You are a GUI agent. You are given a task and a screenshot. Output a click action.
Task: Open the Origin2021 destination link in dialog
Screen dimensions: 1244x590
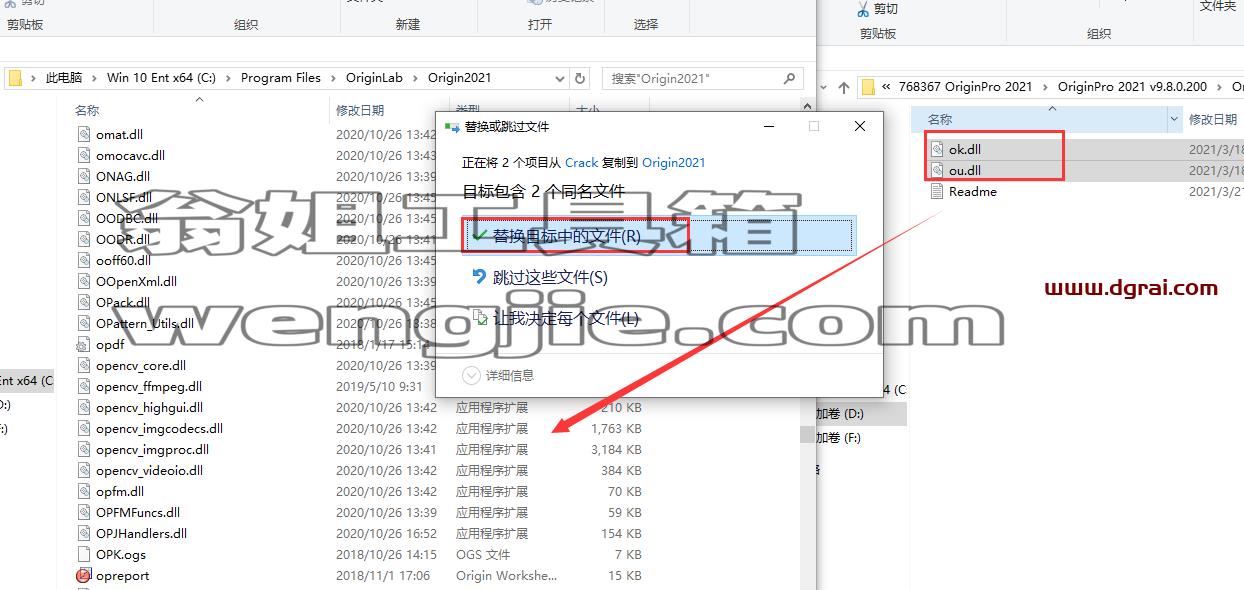673,162
